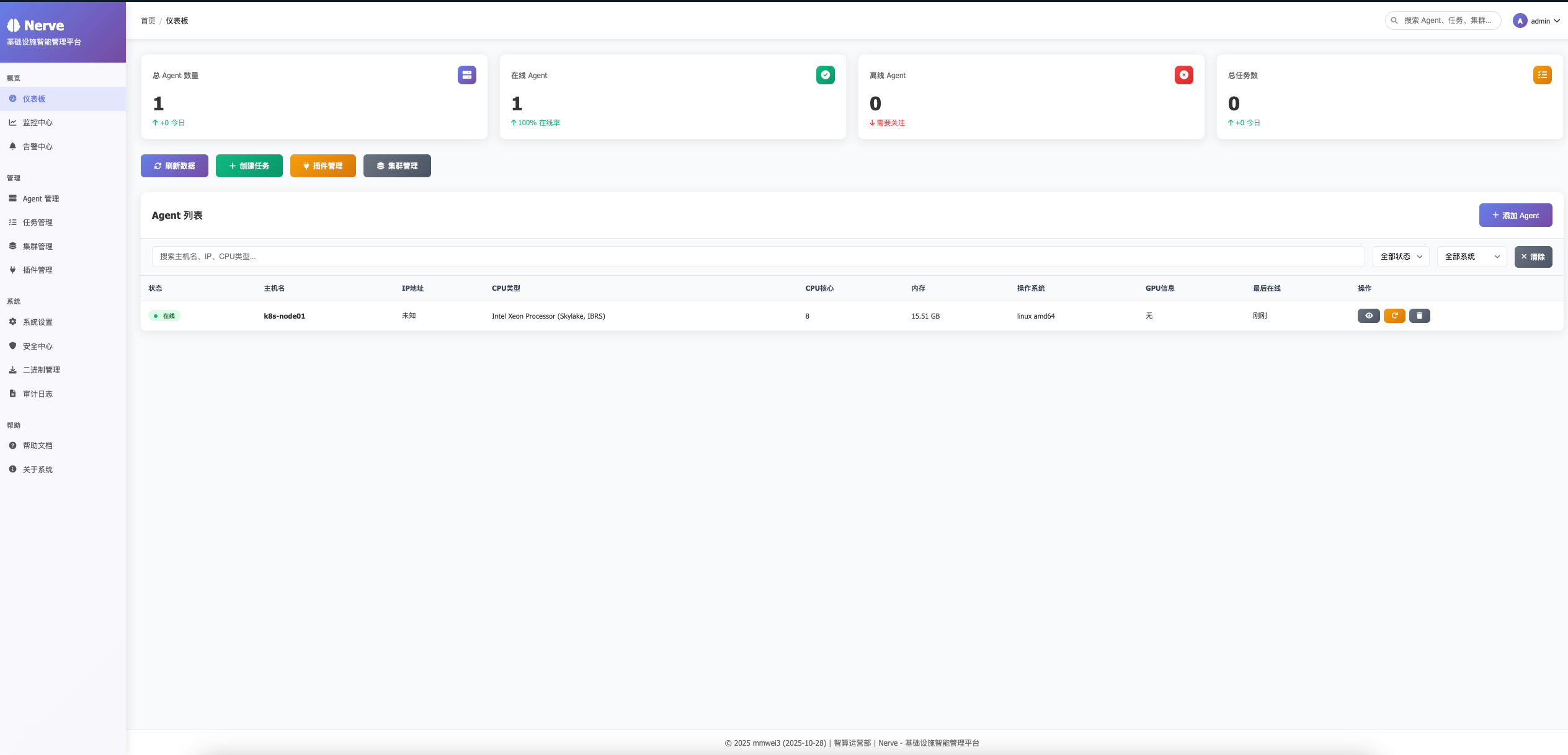Click the eye view icon for k8s-node01

[1368, 316]
